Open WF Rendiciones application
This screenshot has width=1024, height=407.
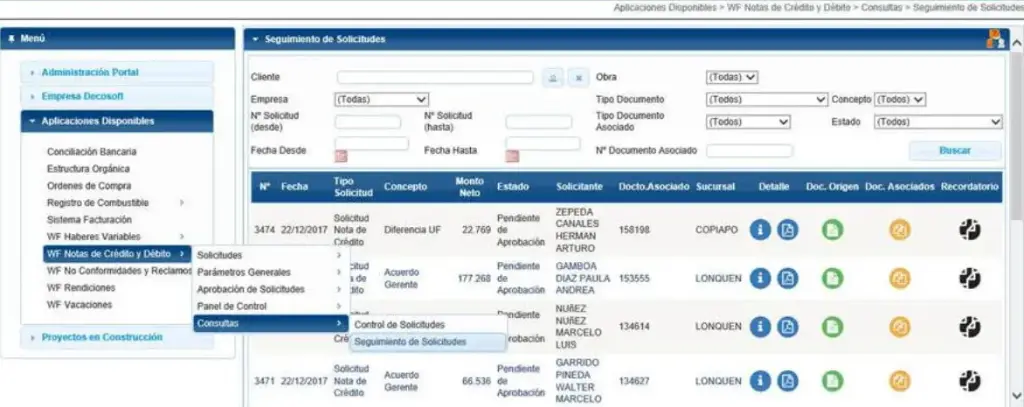pyautogui.click(x=81, y=287)
